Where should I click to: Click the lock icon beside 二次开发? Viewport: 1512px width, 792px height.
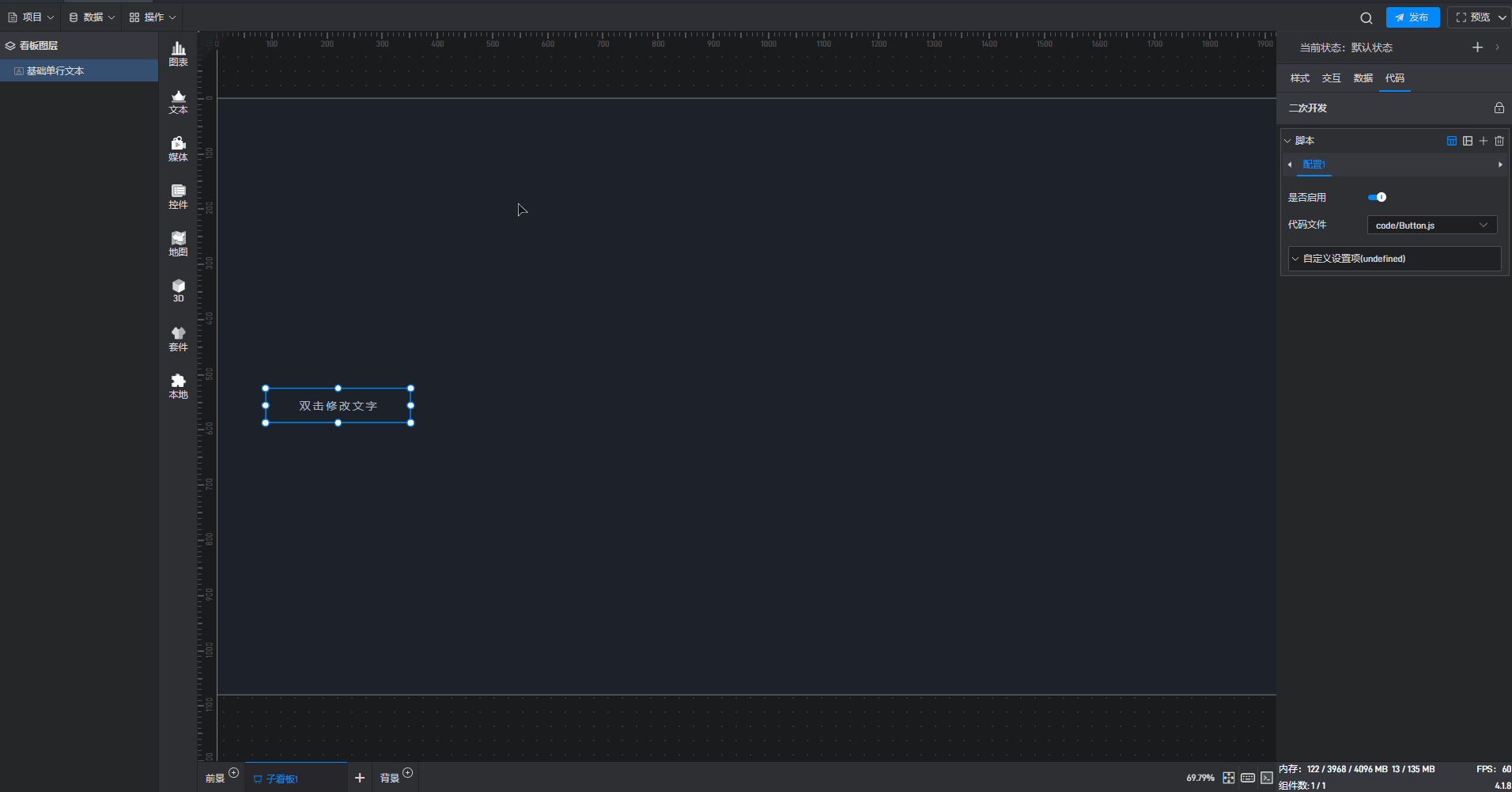point(1499,108)
